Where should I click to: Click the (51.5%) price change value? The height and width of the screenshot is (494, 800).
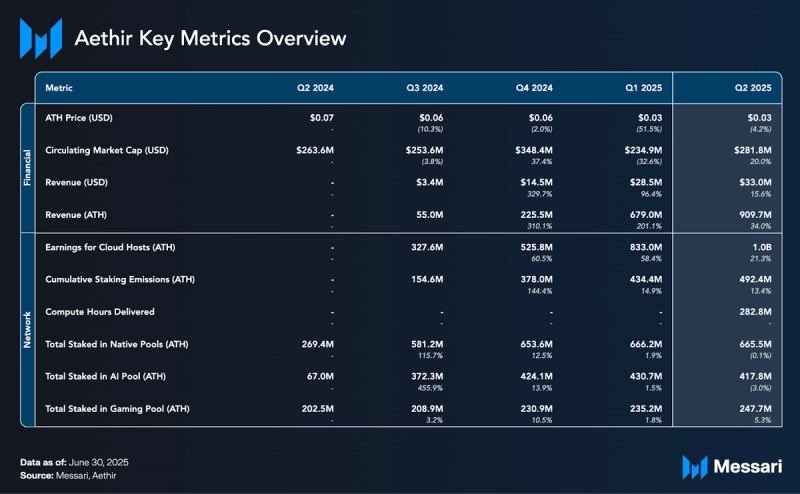click(649, 129)
